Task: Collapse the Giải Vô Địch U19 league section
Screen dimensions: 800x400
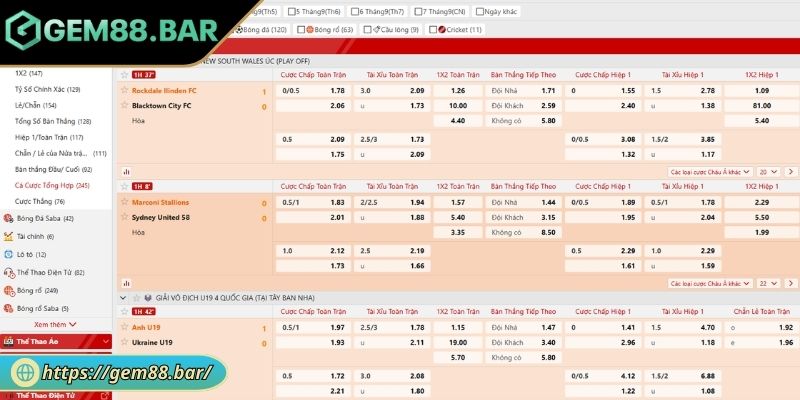Action: point(124,297)
